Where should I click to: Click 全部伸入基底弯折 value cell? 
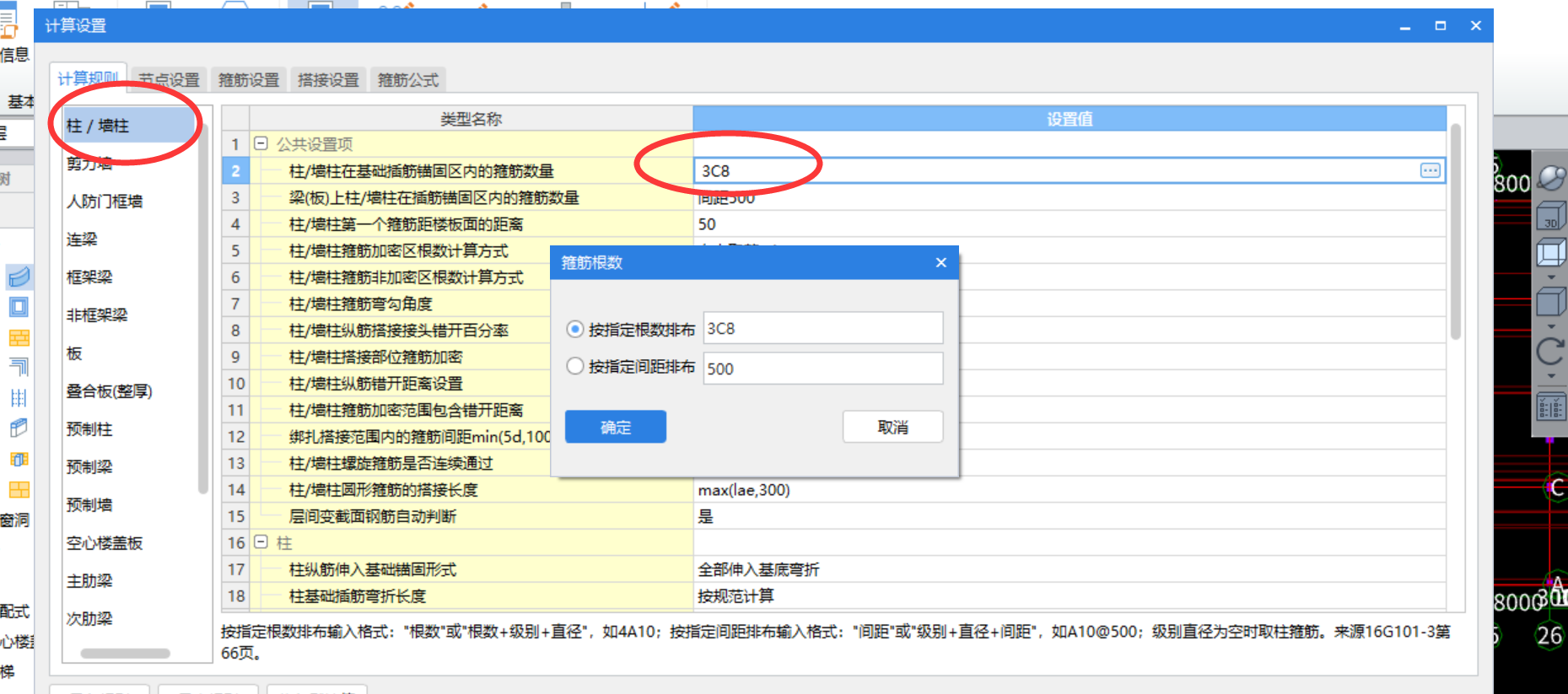point(1070,569)
